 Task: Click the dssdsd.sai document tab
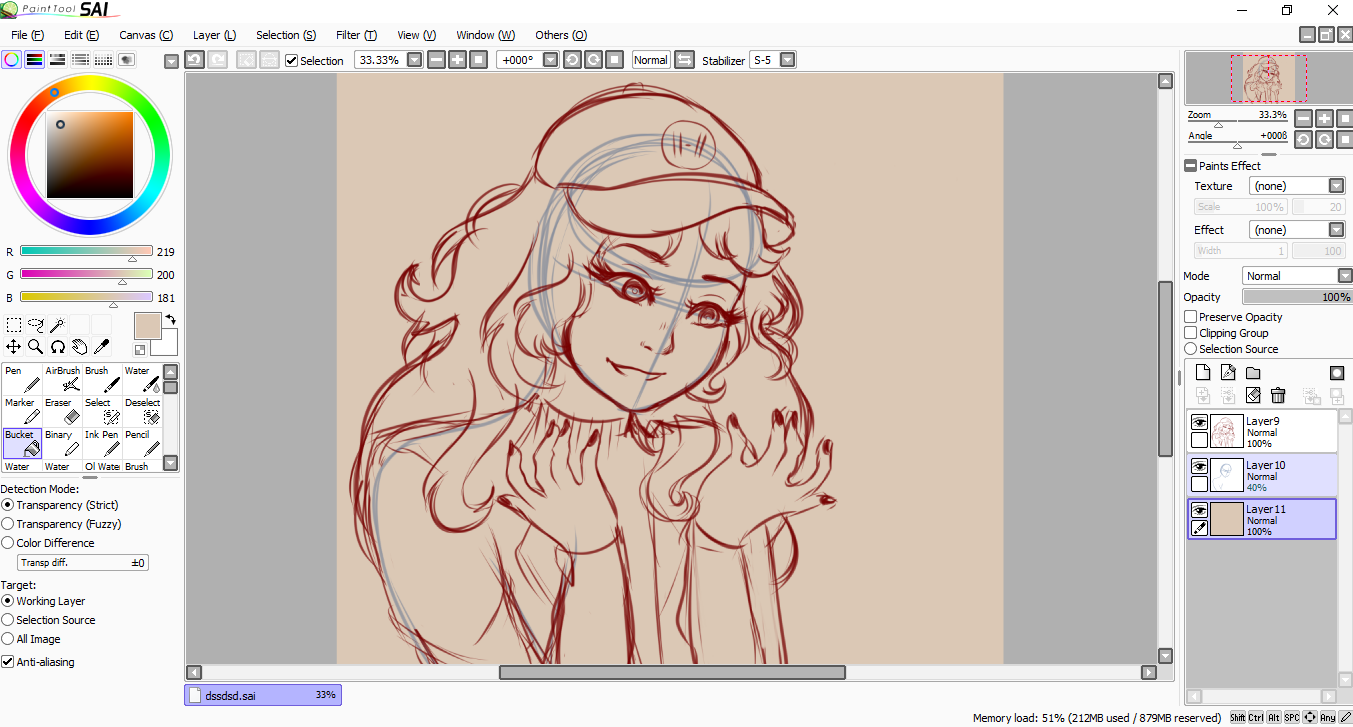point(262,694)
